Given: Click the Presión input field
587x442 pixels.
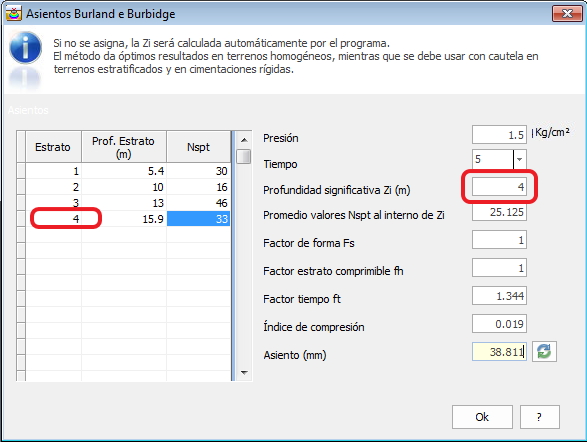Looking at the screenshot, I should click(499, 135).
